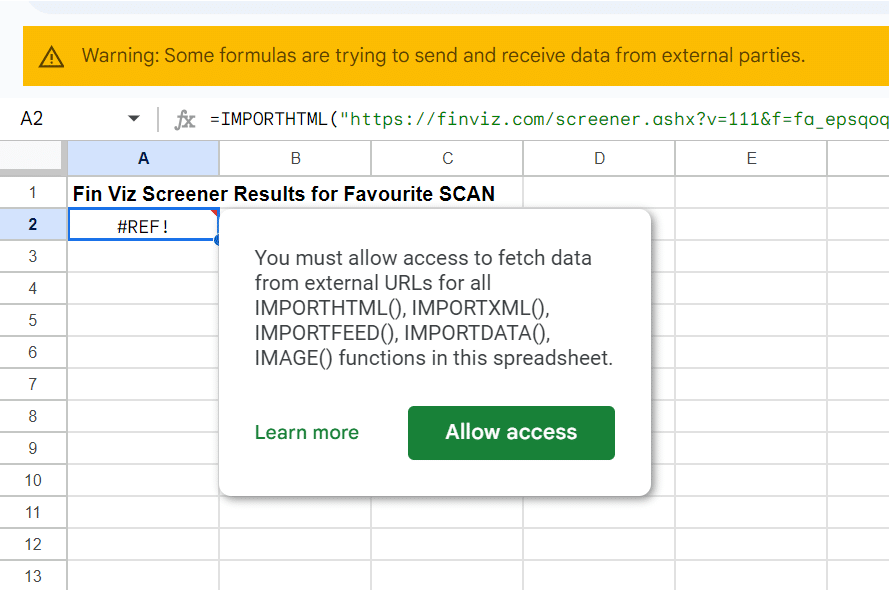Select the Fin Viz Screener title cell A1
Image resolution: width=889 pixels, height=590 pixels.
click(142, 193)
